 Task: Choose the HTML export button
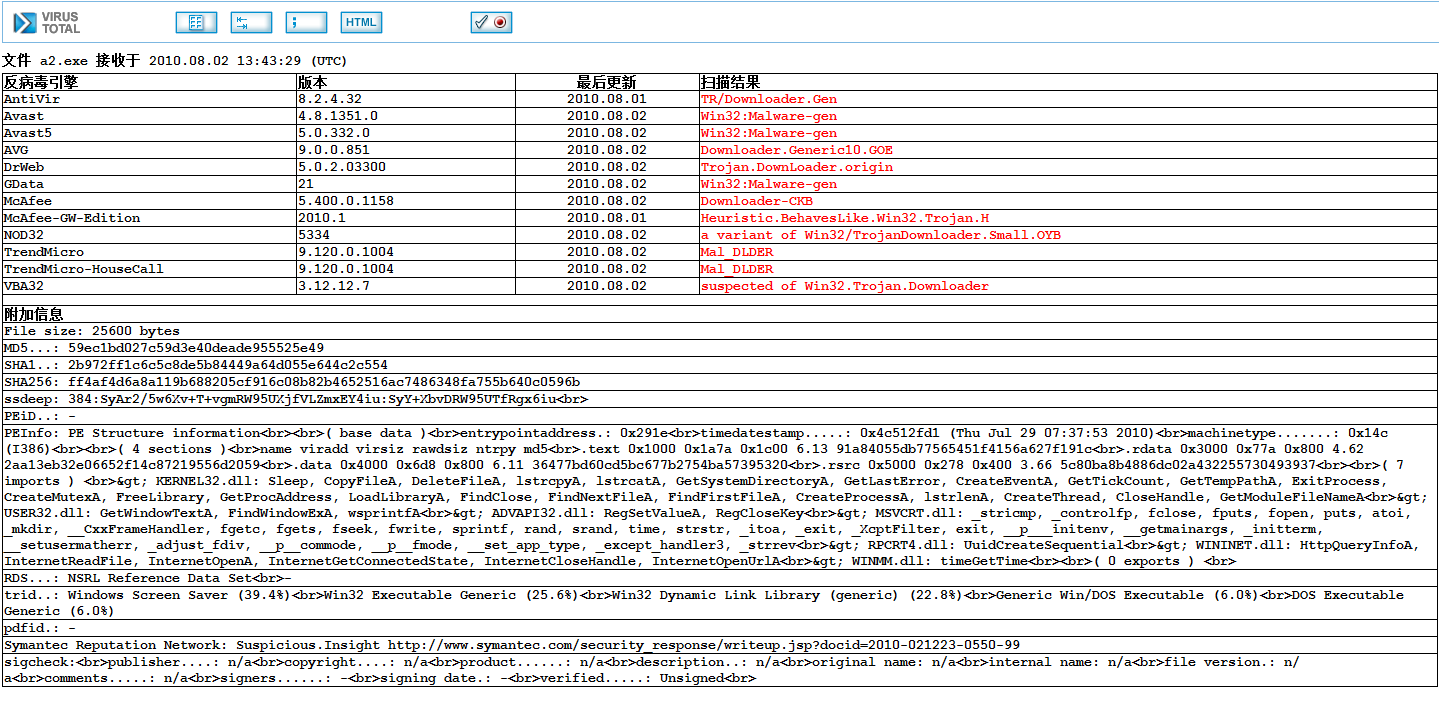click(x=361, y=22)
